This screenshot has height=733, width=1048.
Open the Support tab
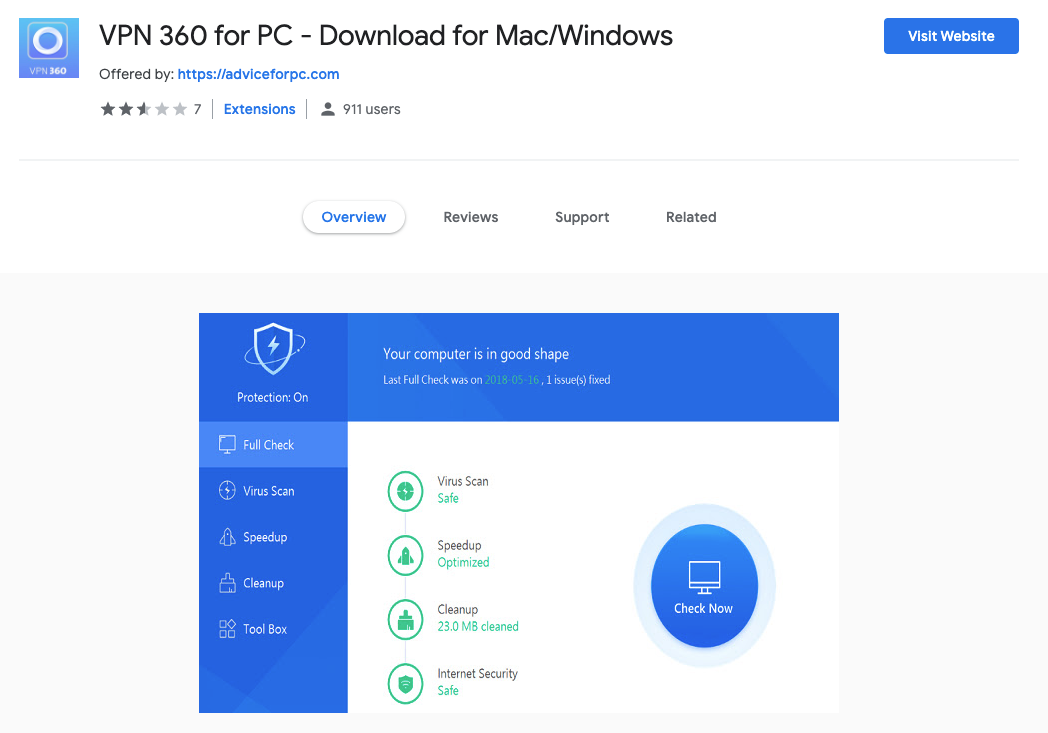pos(581,217)
